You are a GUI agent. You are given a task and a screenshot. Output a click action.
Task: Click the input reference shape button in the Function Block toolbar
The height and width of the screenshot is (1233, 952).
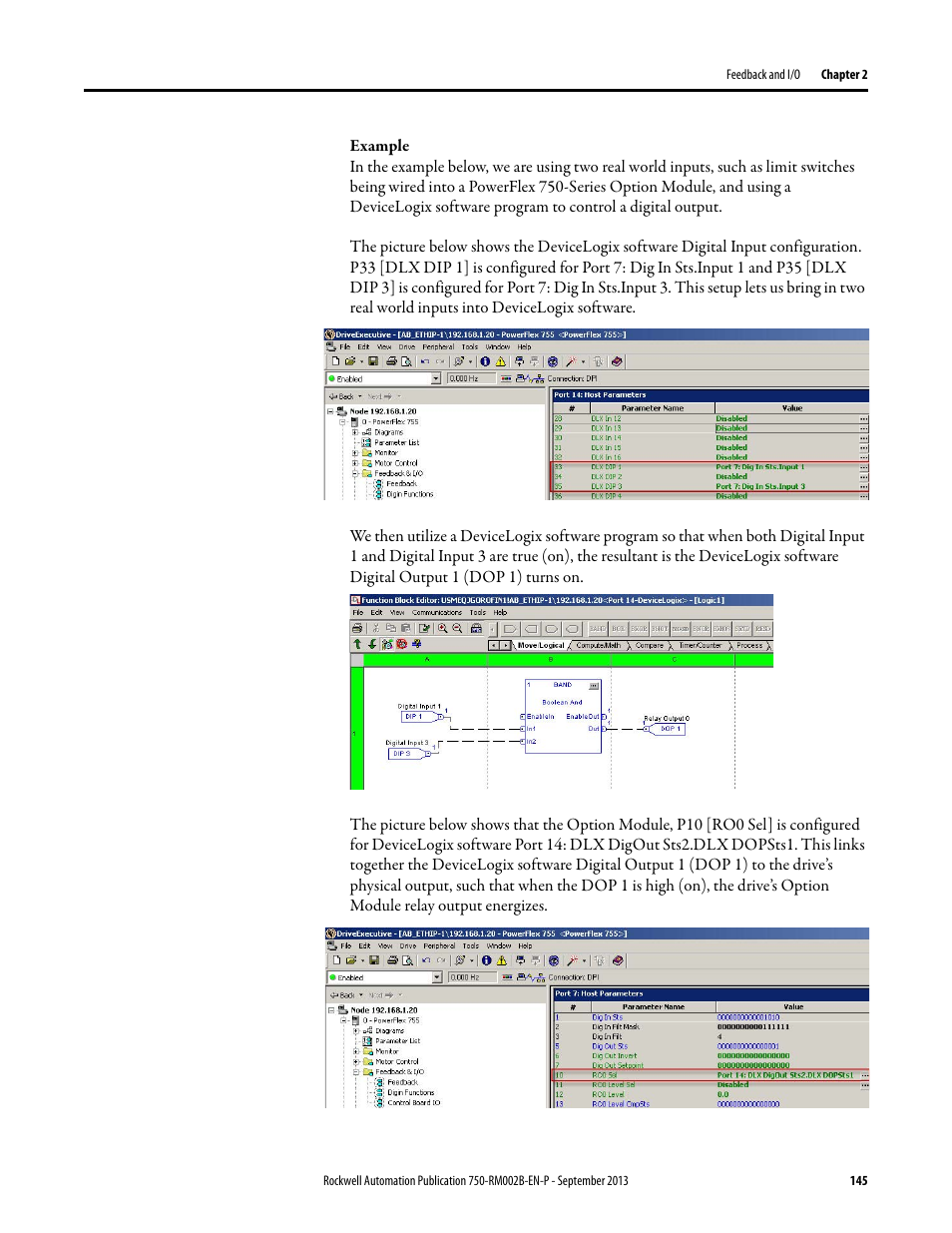click(509, 629)
